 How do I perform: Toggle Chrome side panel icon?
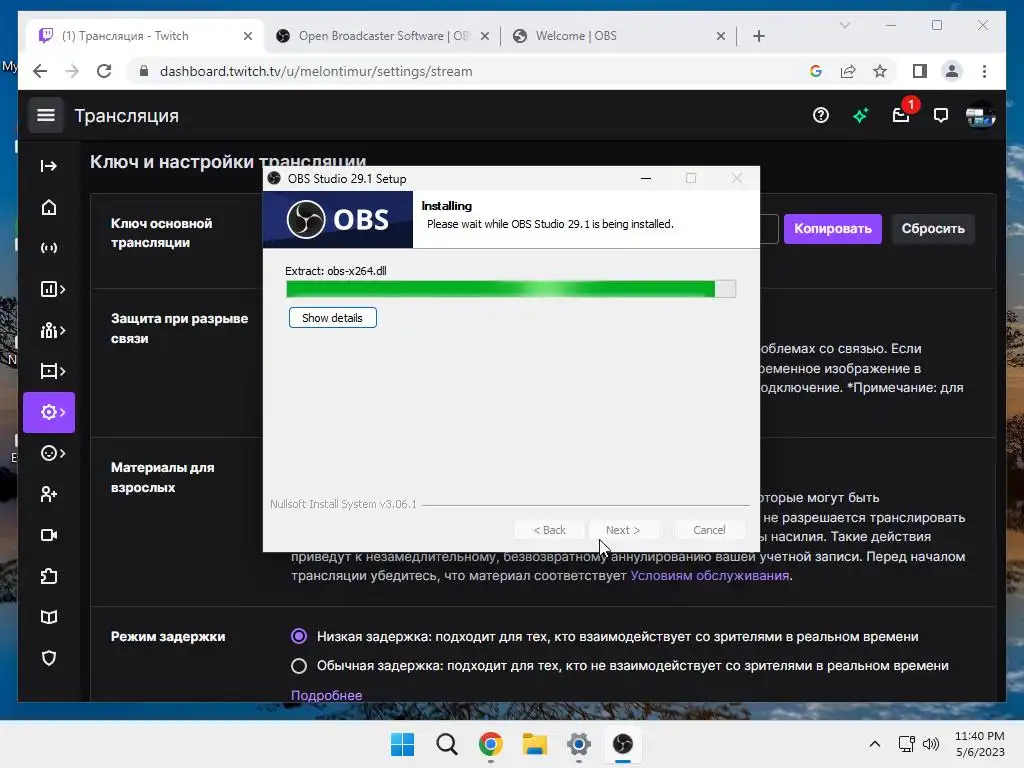pos(920,71)
